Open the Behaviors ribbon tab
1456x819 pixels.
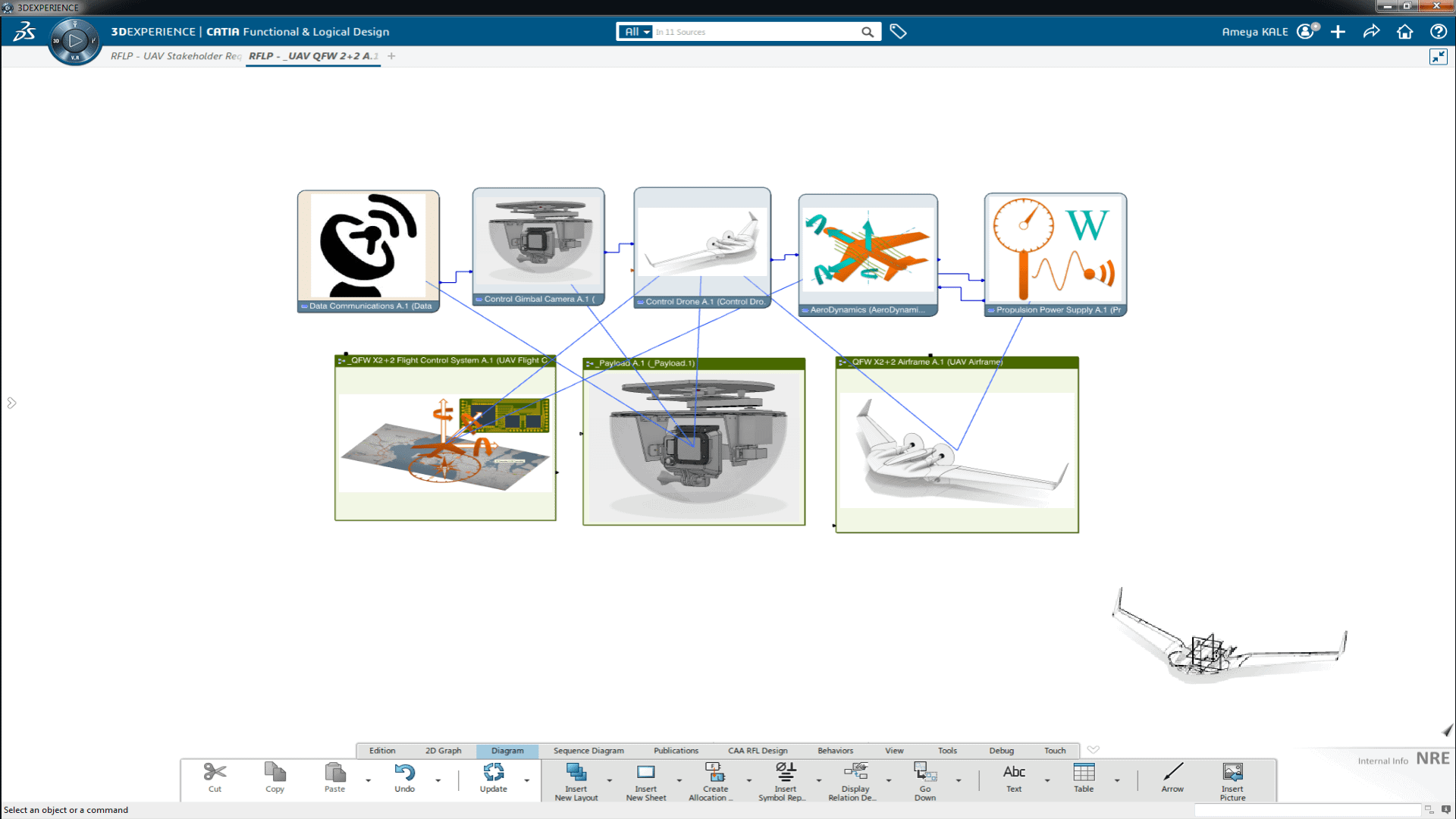tap(835, 751)
